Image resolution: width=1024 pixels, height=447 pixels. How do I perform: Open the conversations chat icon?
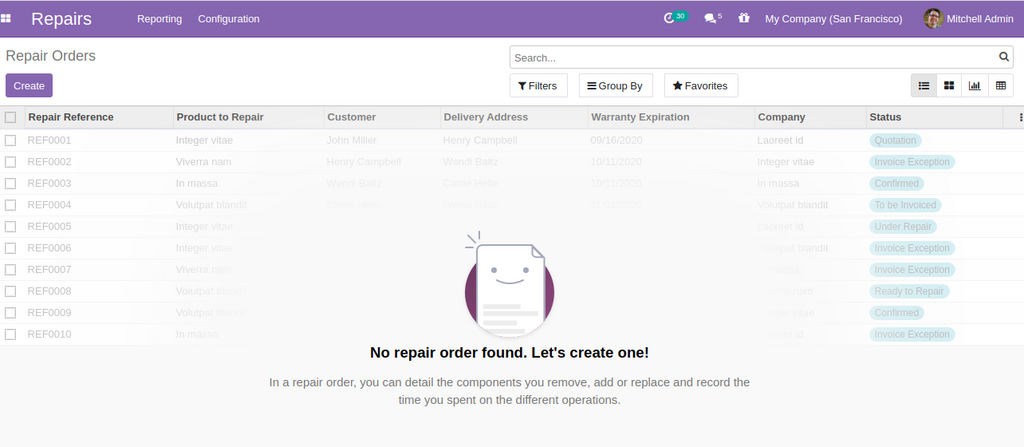tap(710, 18)
